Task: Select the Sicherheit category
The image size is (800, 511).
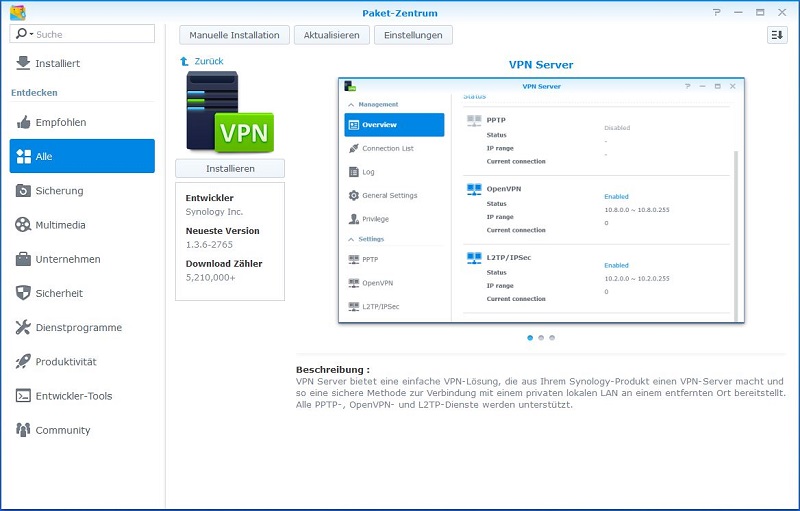Action: coord(82,293)
